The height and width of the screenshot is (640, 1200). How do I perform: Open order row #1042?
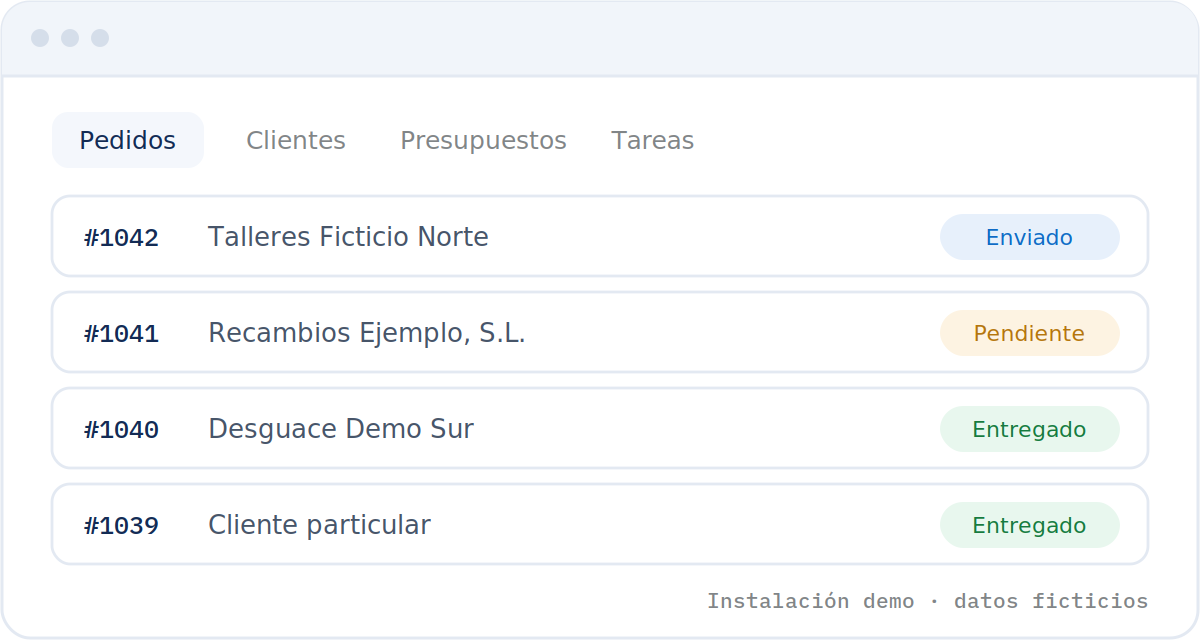pos(600,236)
